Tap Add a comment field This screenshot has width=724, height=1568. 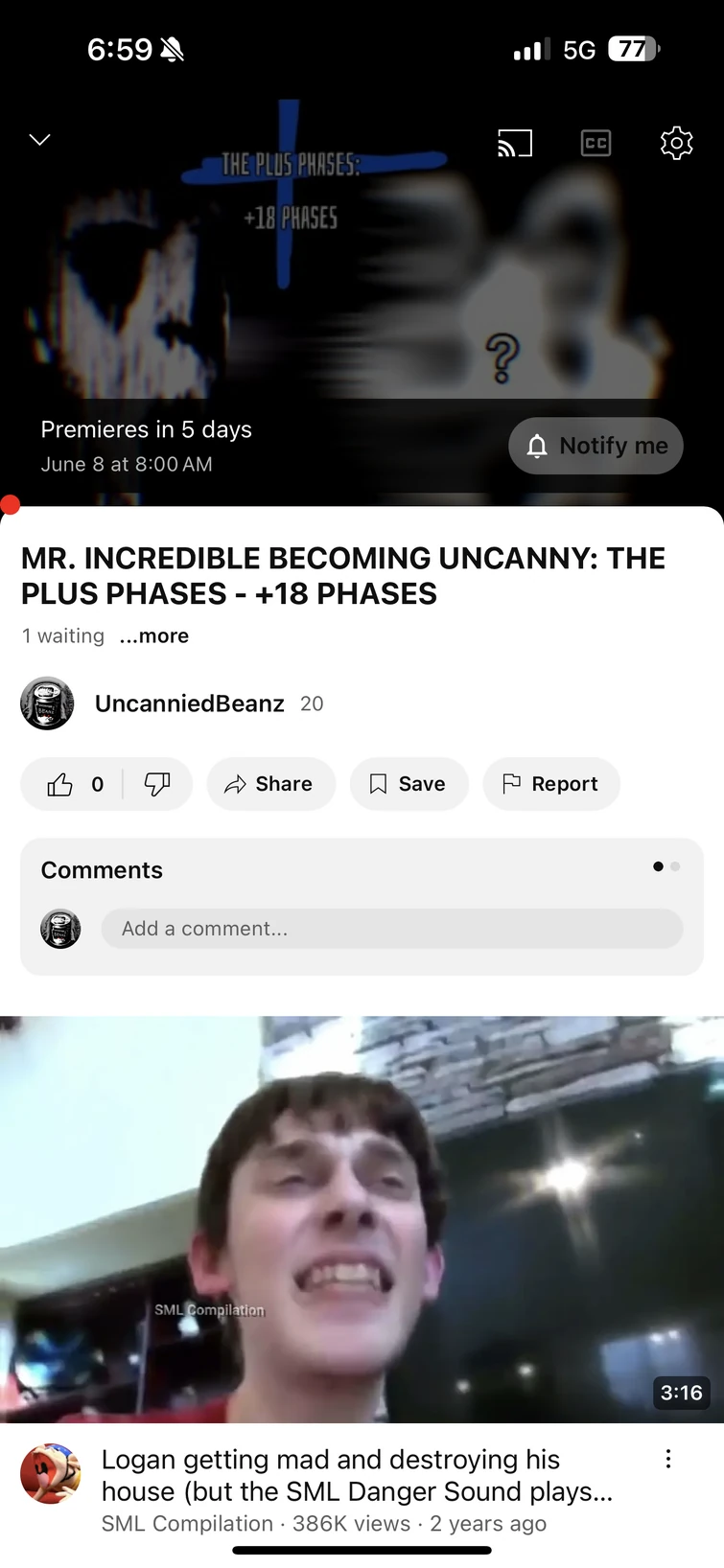[x=392, y=929]
